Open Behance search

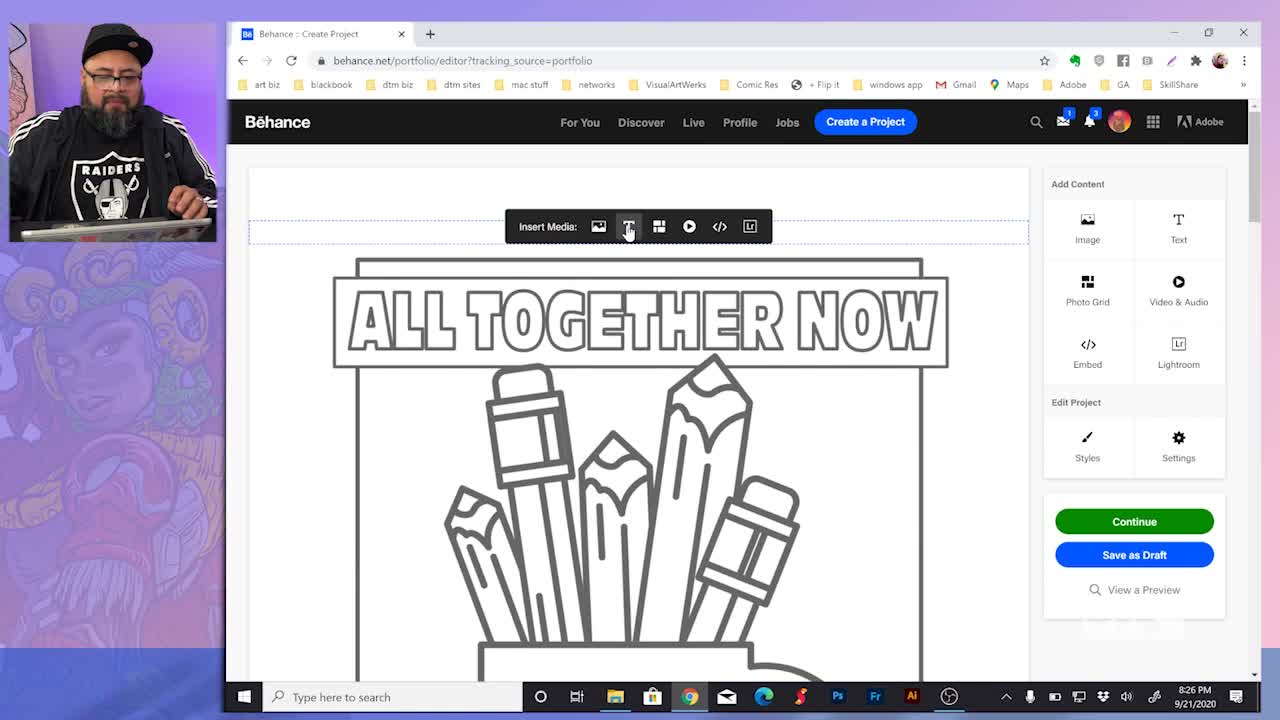click(1036, 122)
